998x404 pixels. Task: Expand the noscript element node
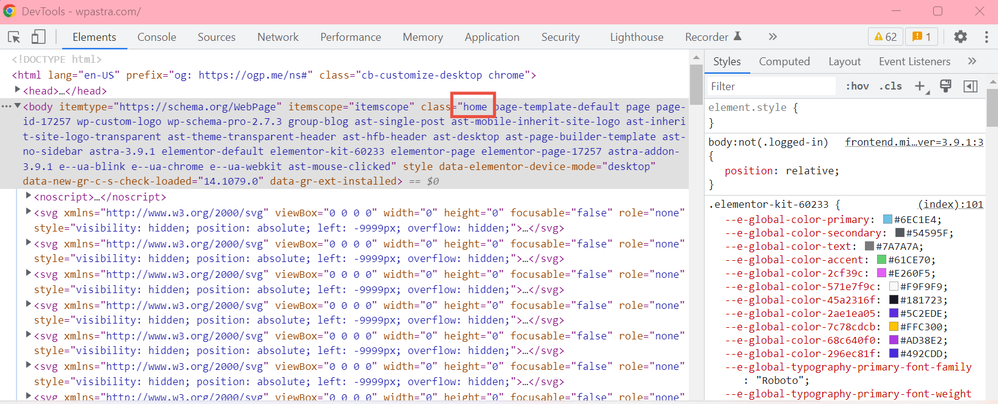click(28, 197)
